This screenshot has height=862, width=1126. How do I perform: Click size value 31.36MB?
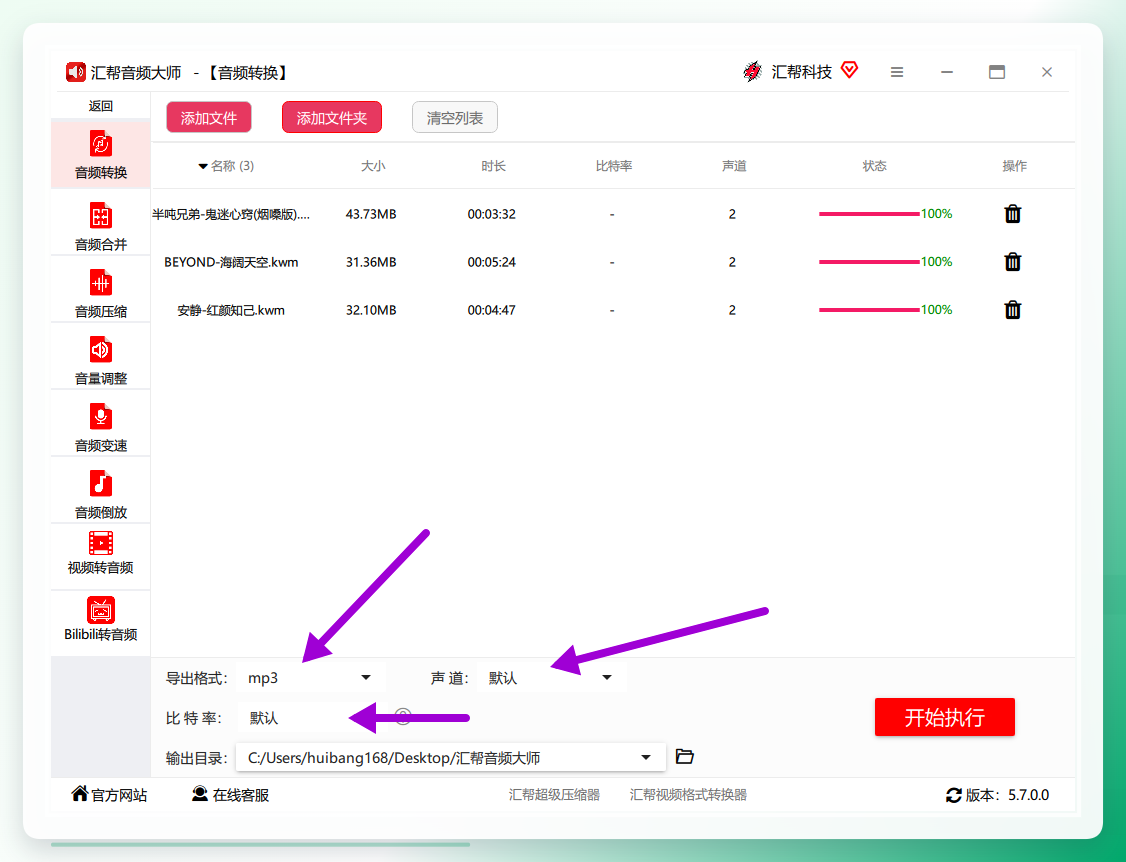(x=371, y=262)
